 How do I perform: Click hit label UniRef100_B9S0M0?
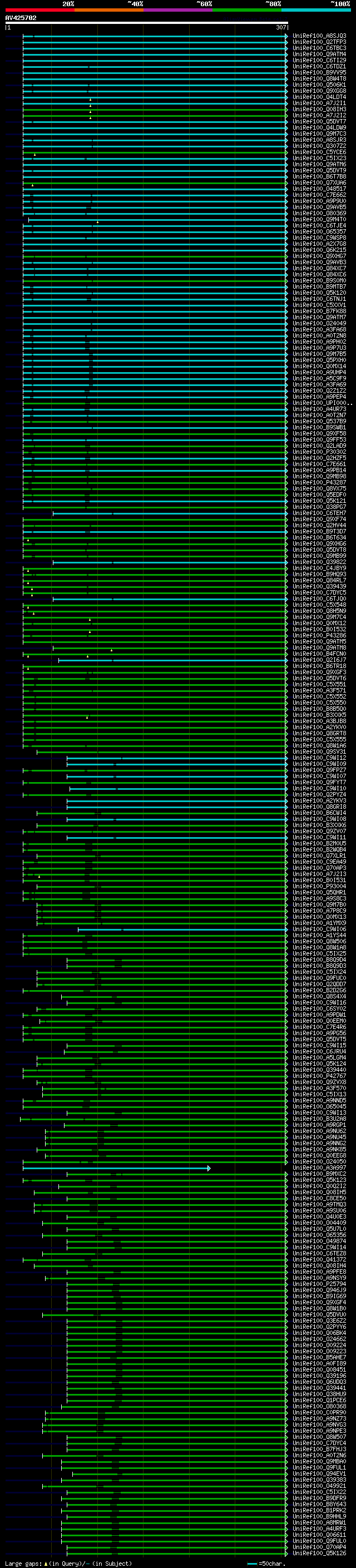pos(319,280)
